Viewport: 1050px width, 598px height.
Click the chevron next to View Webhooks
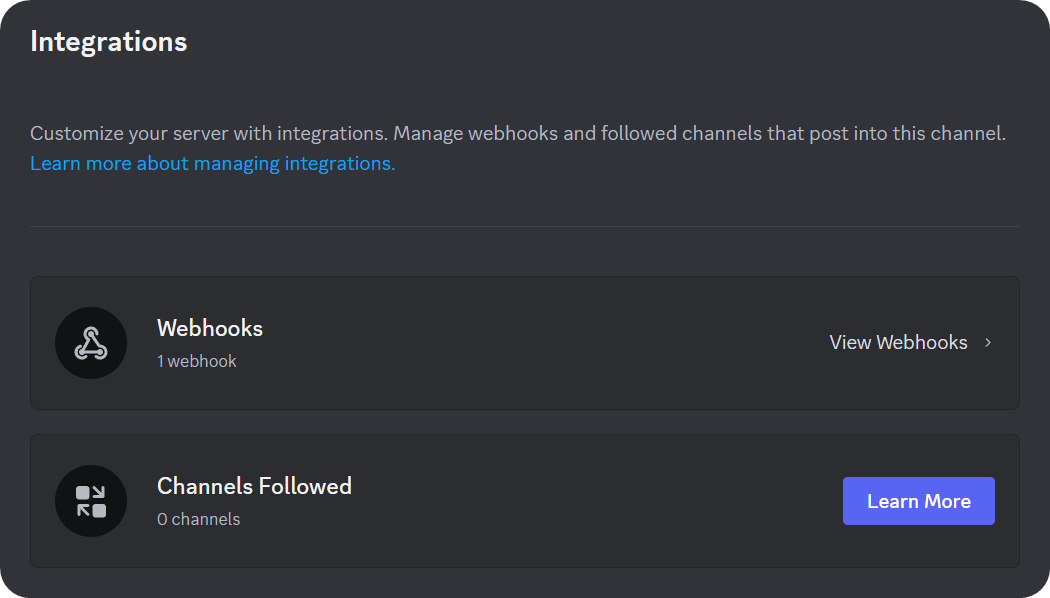(987, 342)
